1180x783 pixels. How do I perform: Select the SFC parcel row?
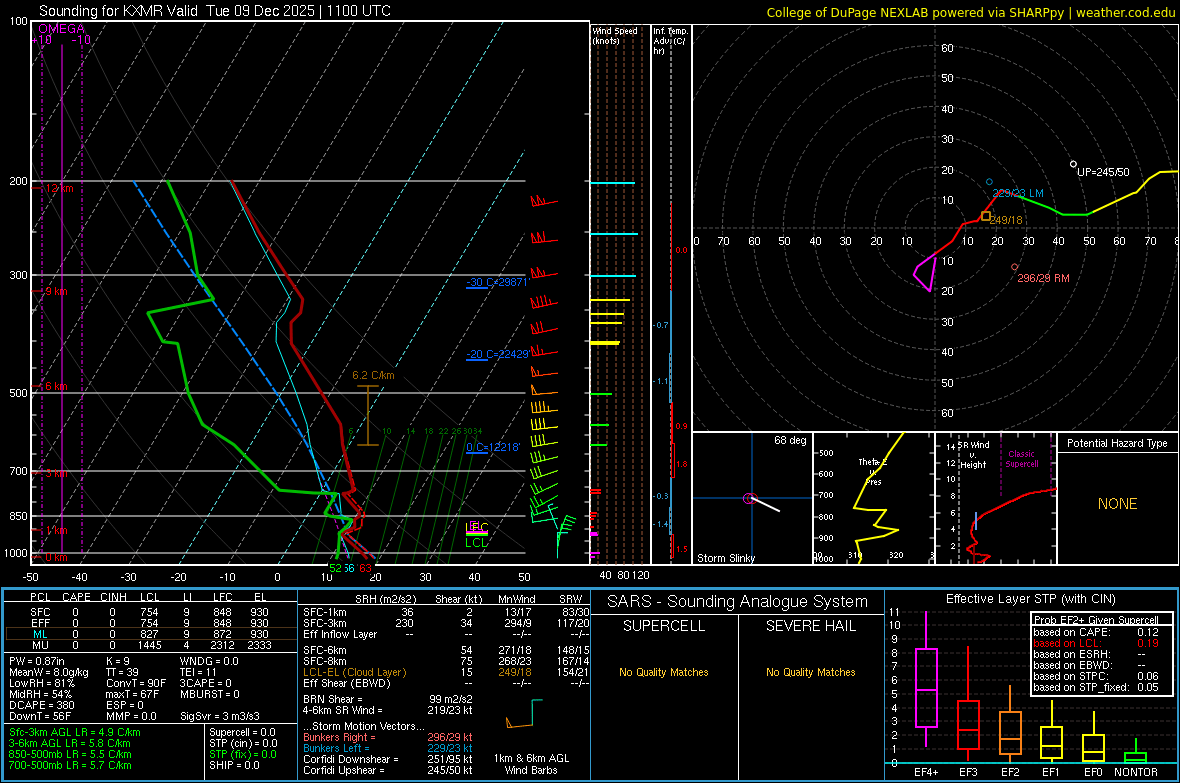click(150, 612)
